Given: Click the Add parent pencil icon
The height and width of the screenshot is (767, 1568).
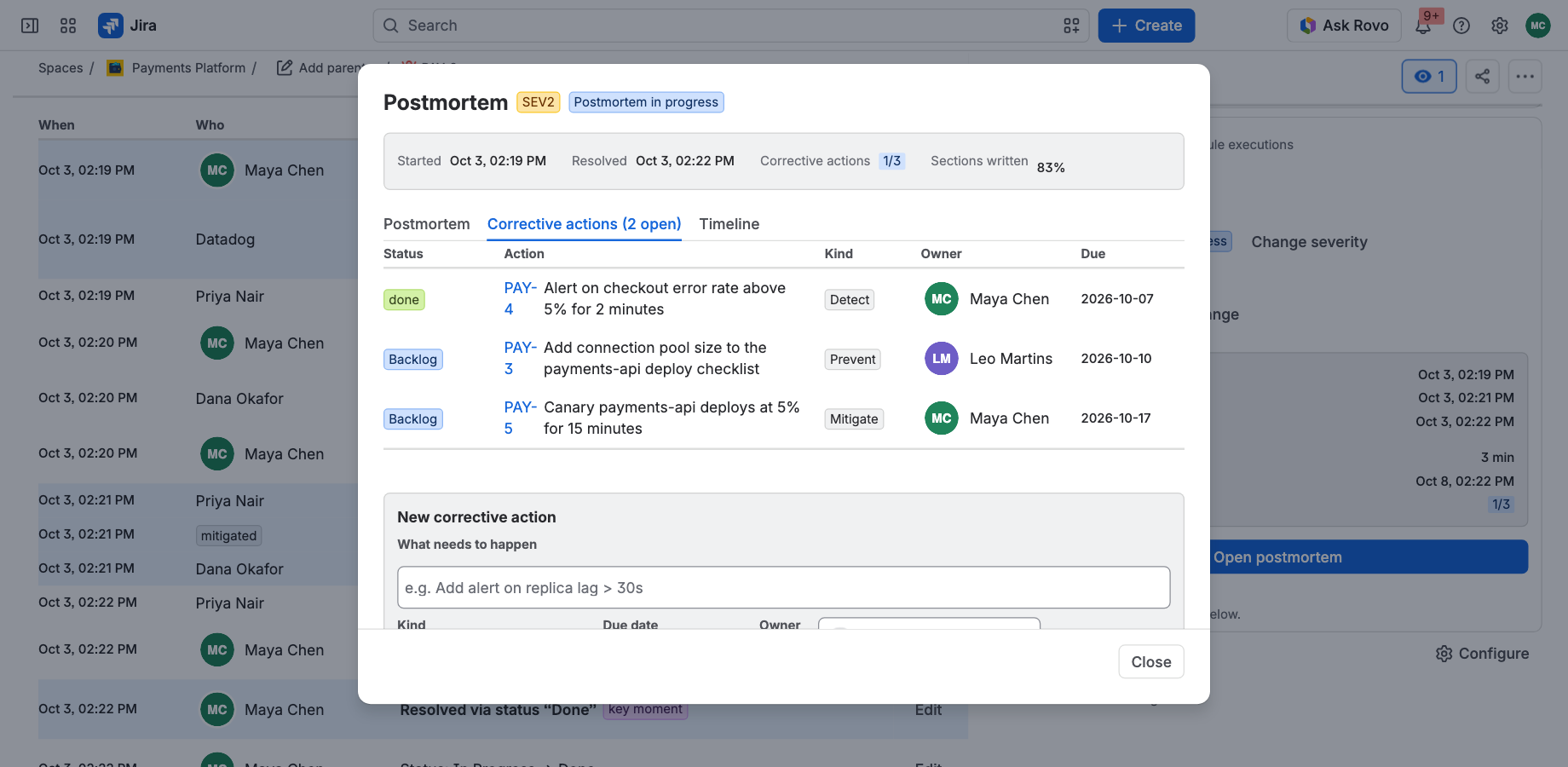Looking at the screenshot, I should [285, 68].
